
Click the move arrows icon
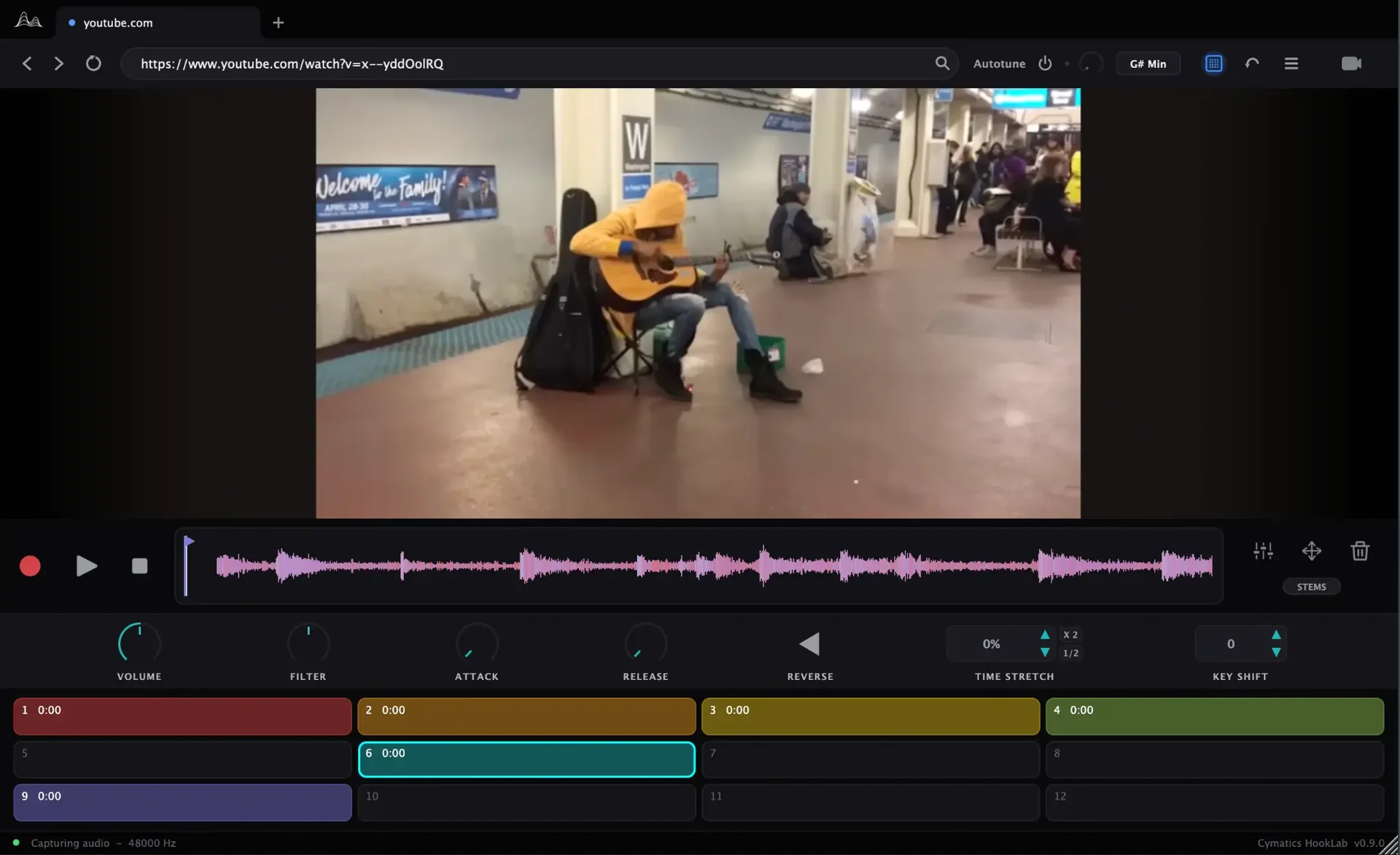click(1311, 551)
